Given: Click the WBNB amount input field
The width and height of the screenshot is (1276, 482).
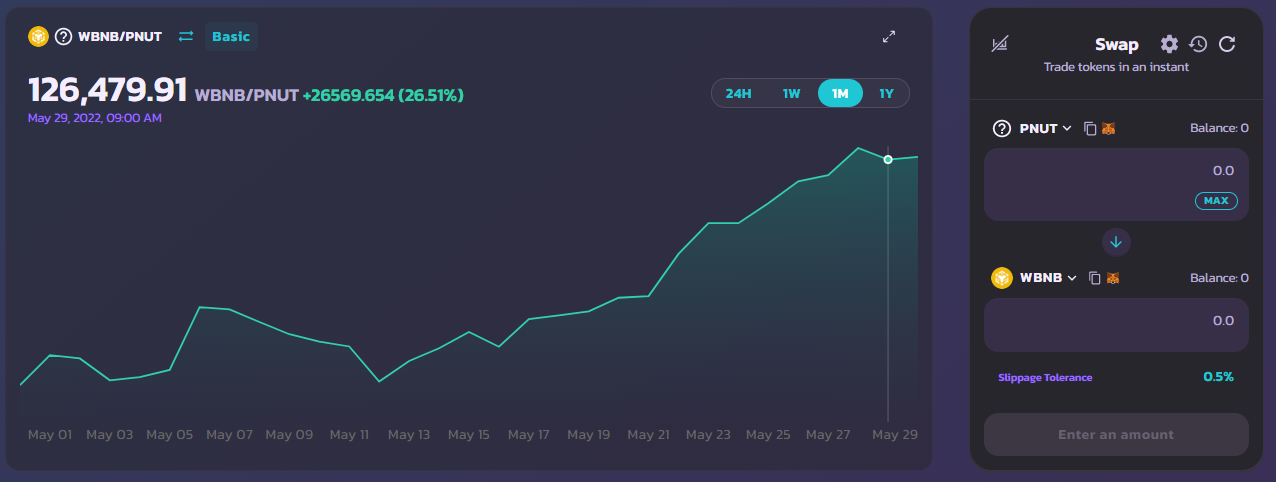Looking at the screenshot, I should click(1116, 324).
